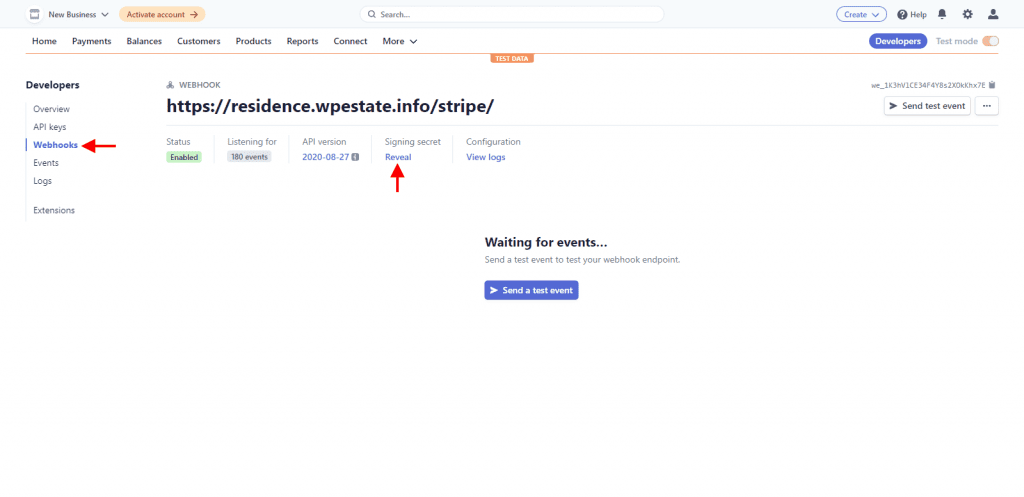Screen dimensions: 1024x497
Task: Open notifications bell icon
Action: (942, 14)
